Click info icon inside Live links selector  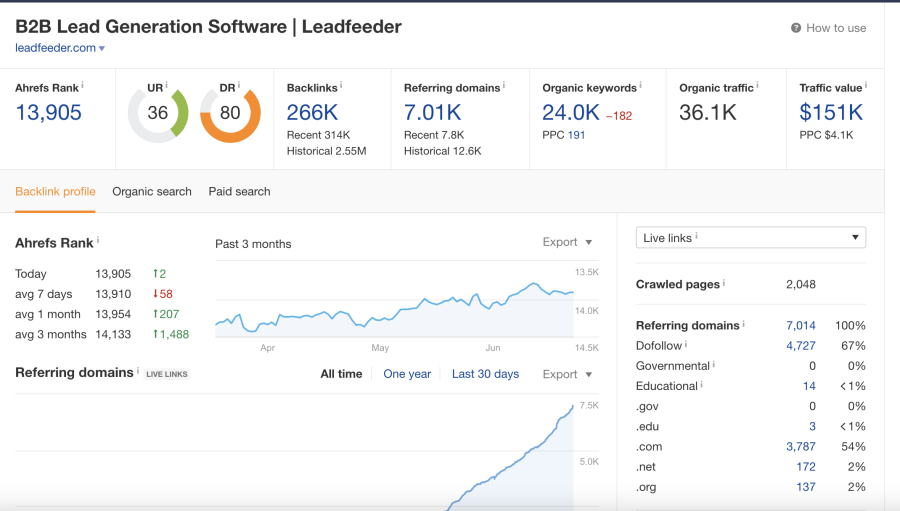697,235
